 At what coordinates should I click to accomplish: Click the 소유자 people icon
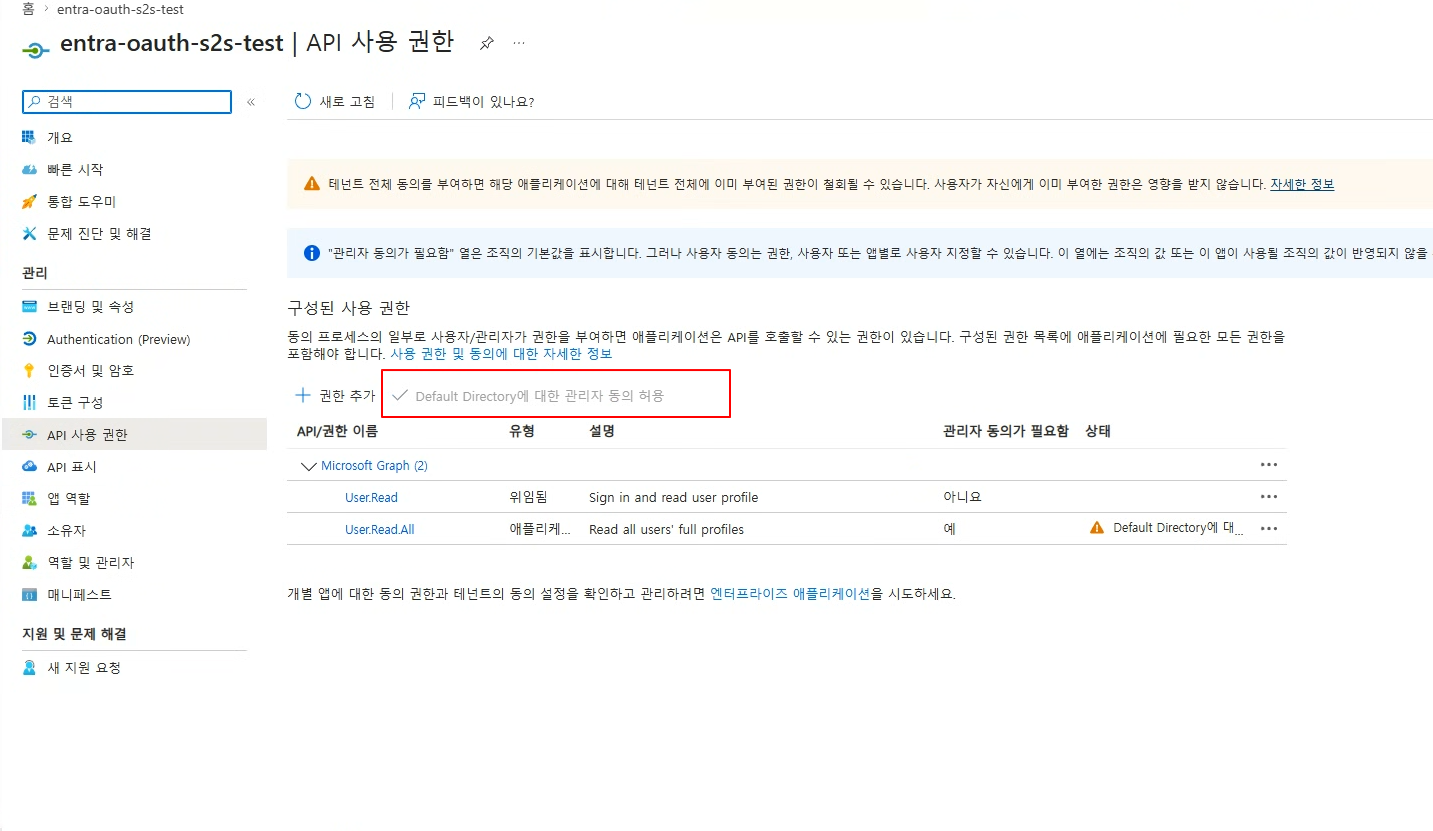pyautogui.click(x=29, y=530)
